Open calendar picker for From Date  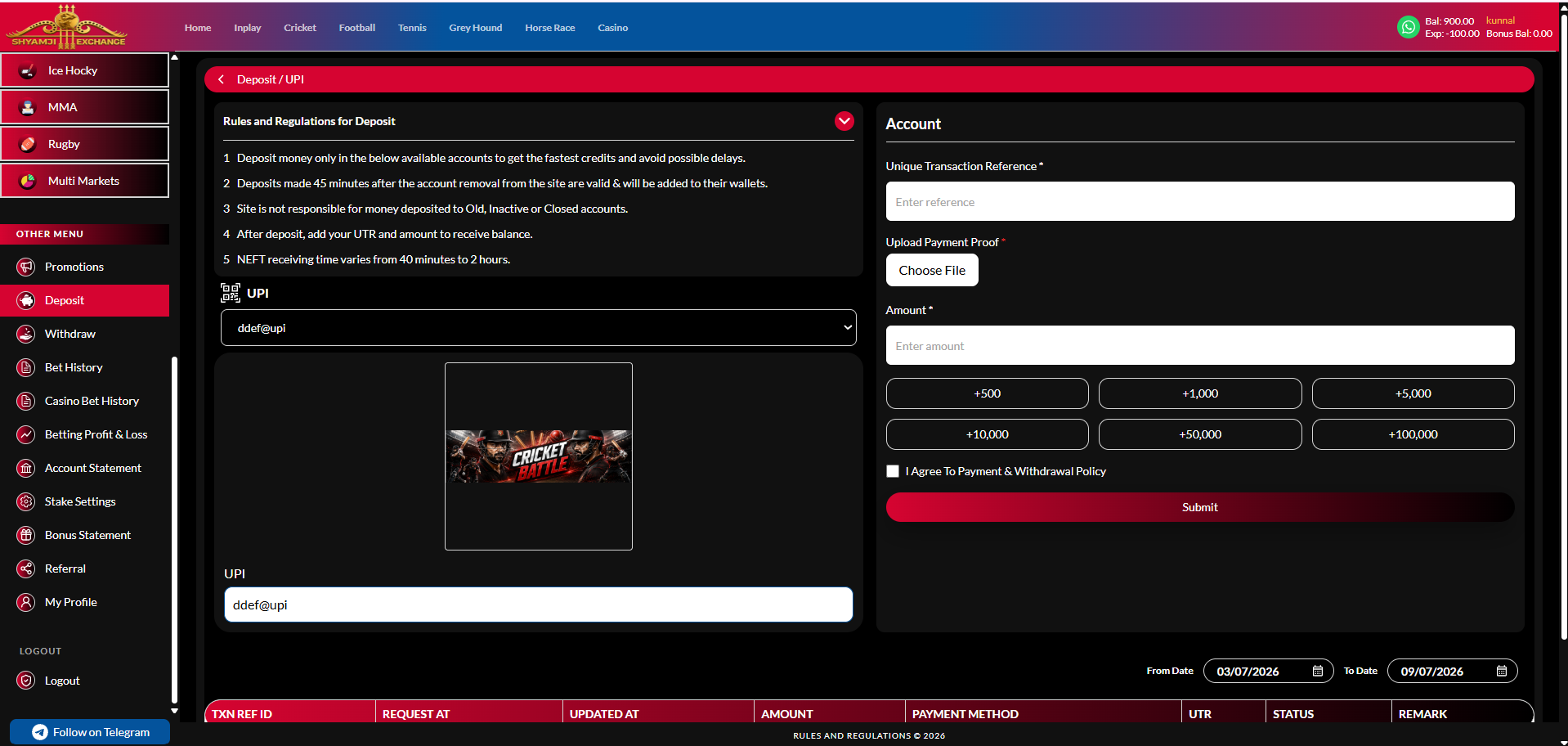(x=1317, y=671)
